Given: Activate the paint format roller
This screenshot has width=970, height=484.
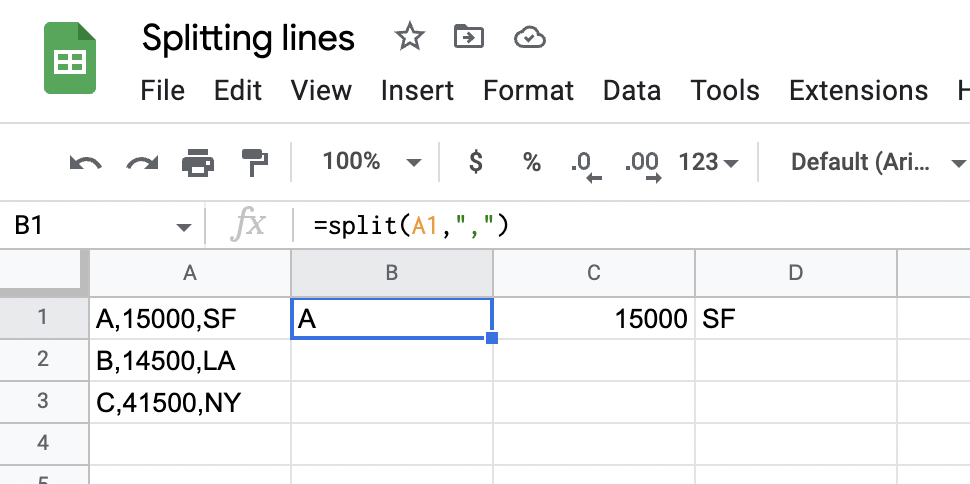Looking at the screenshot, I should 254,163.
